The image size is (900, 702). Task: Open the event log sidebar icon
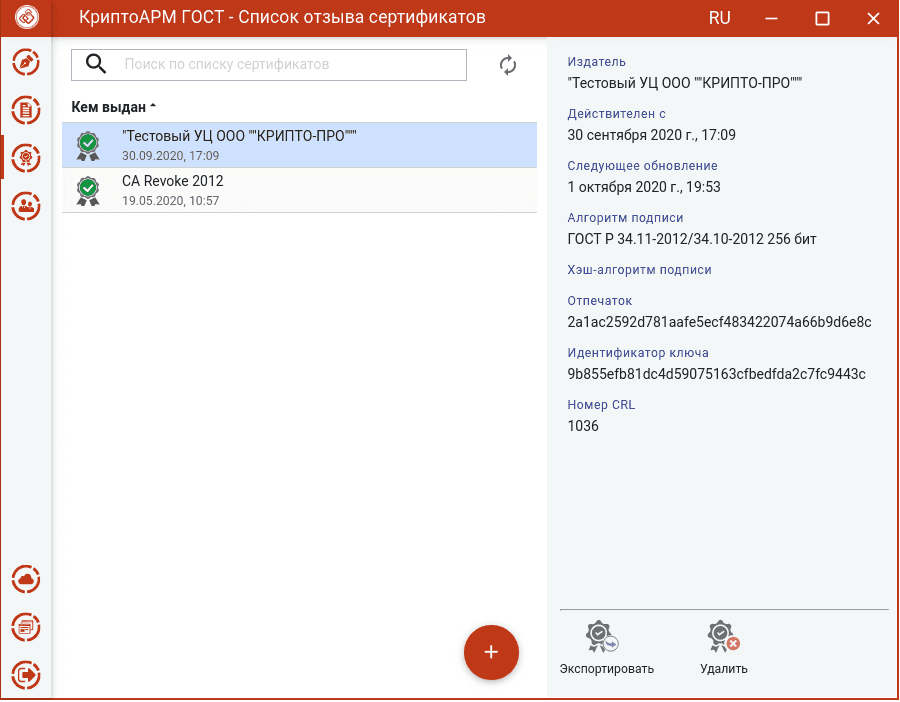[x=26, y=627]
